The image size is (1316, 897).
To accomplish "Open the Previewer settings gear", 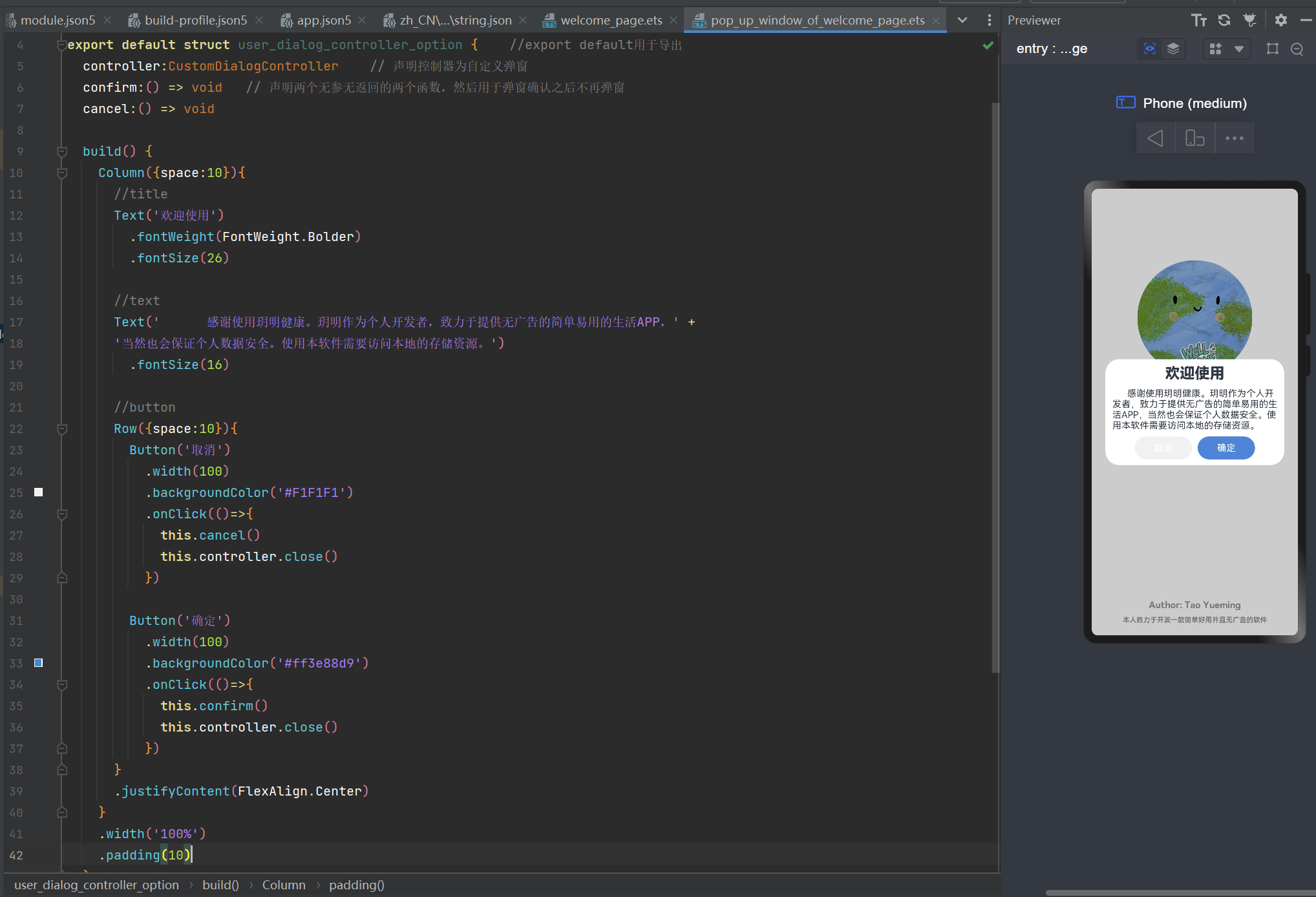I will tap(1281, 20).
